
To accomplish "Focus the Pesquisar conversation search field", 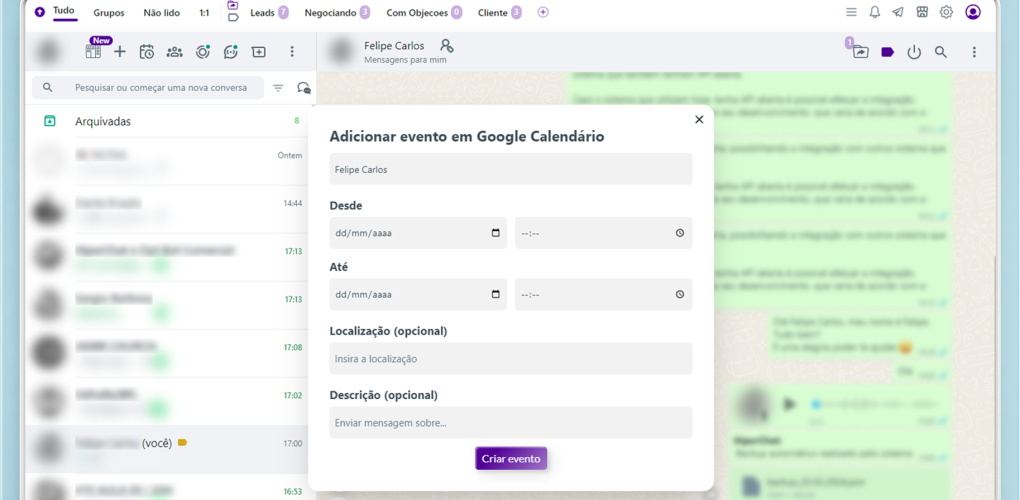I will [148, 88].
